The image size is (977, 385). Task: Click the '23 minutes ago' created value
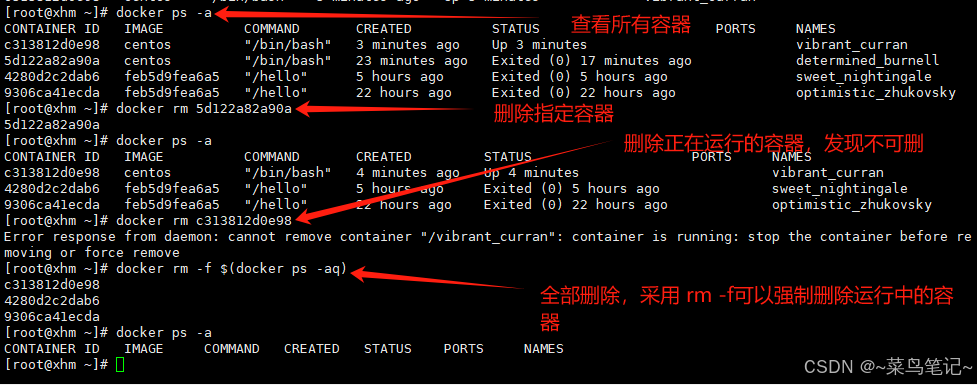click(x=412, y=61)
